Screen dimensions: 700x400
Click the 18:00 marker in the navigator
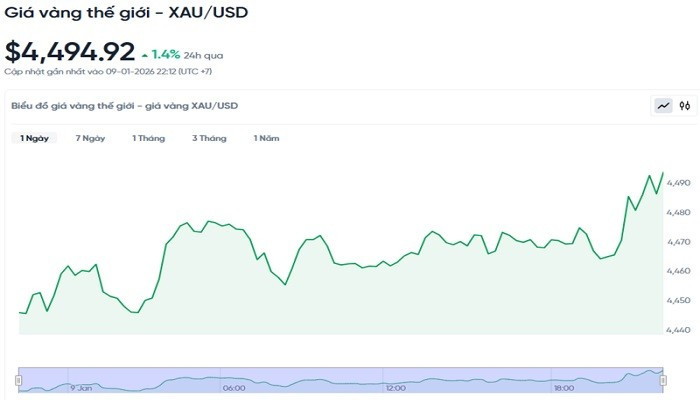(x=563, y=387)
